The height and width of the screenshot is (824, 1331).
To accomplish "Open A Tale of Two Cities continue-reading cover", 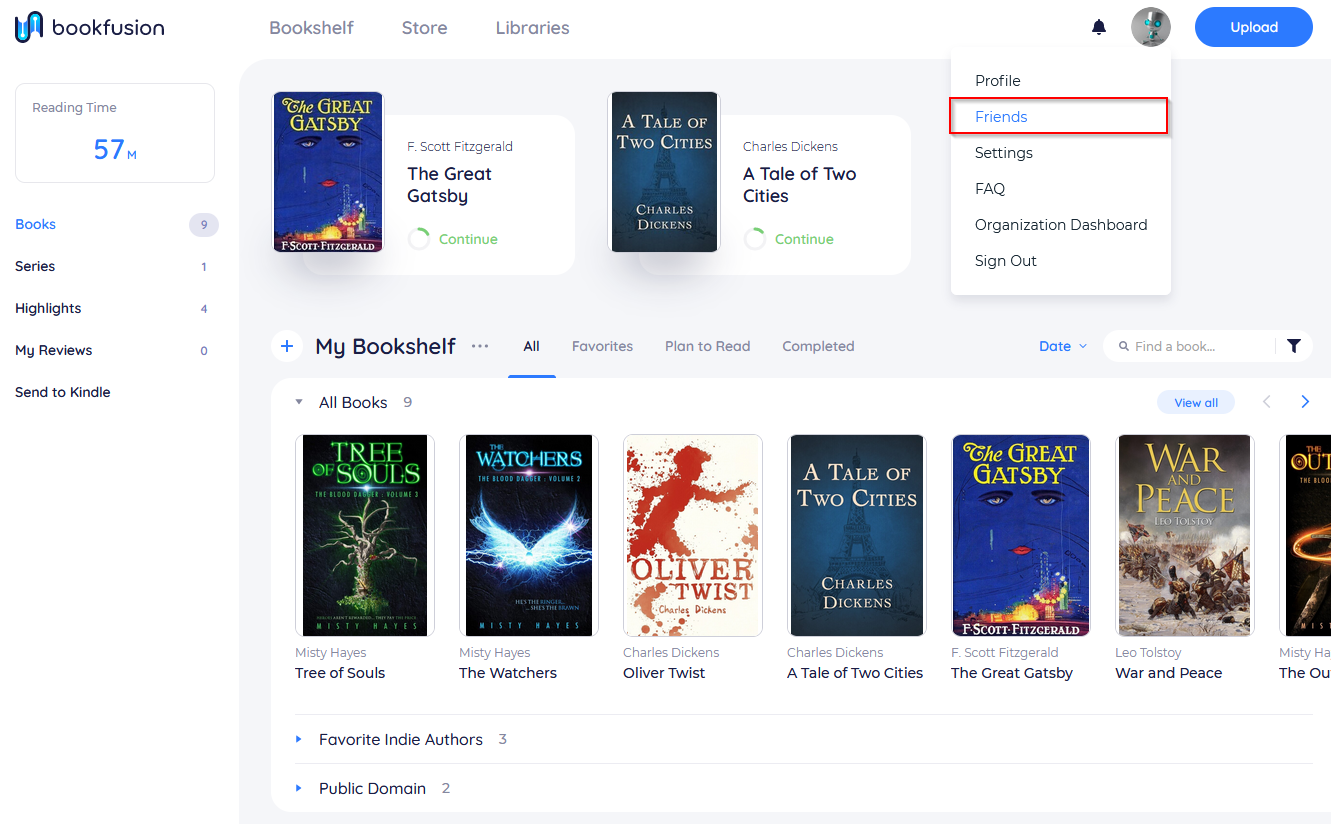I will pyautogui.click(x=664, y=172).
